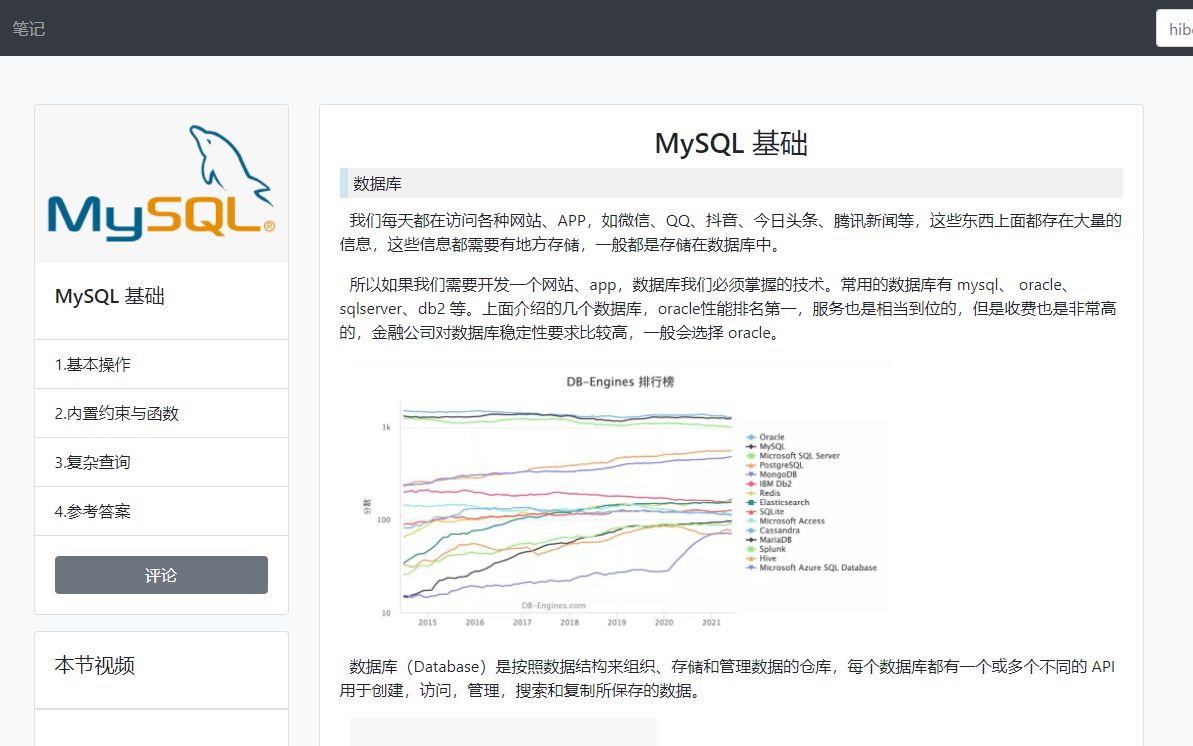Open the 笔记 menu item
Screen dimensions: 1193x746
tap(28, 28)
